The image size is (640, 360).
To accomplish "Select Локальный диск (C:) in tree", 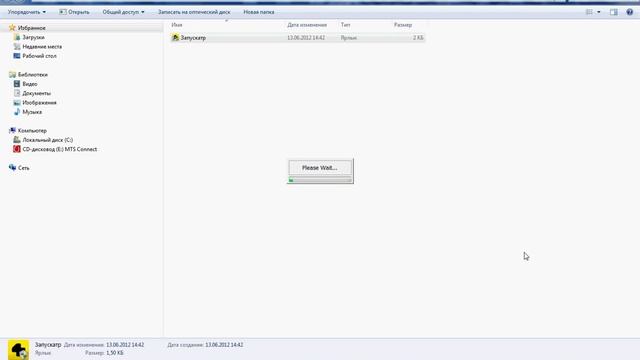I will click(x=48, y=140).
